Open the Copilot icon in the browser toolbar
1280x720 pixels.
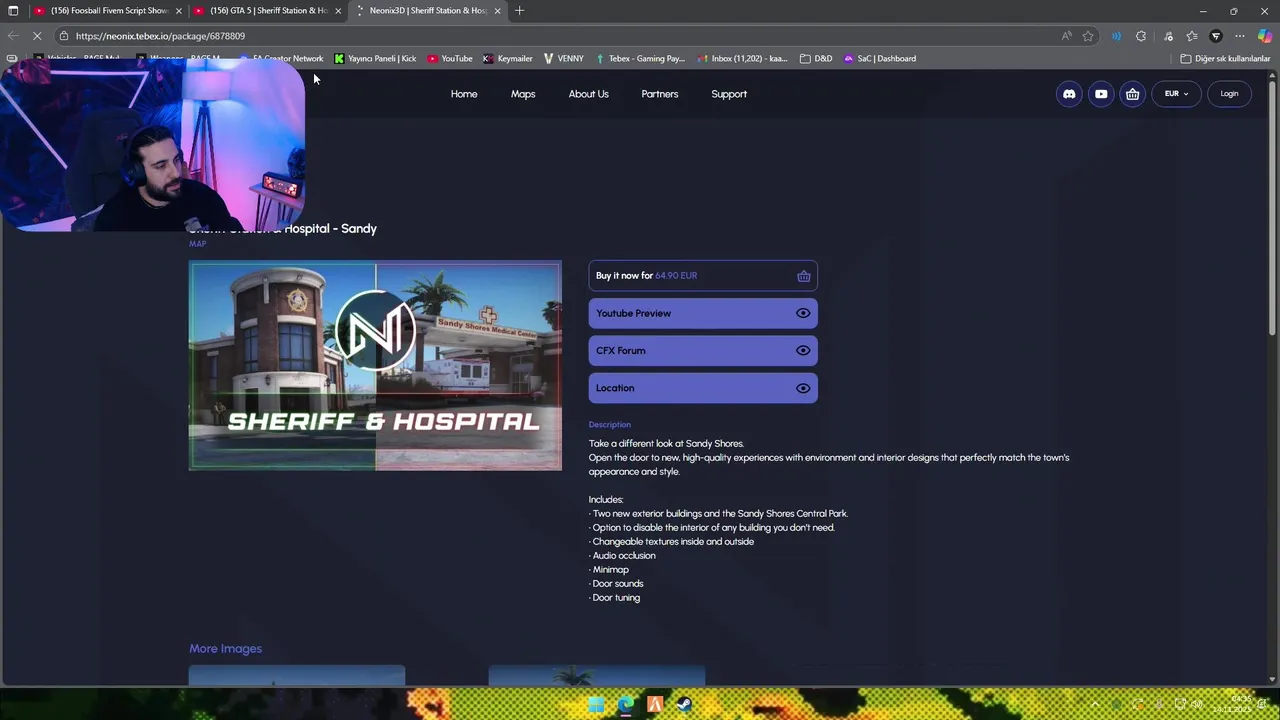pyautogui.click(x=1265, y=36)
